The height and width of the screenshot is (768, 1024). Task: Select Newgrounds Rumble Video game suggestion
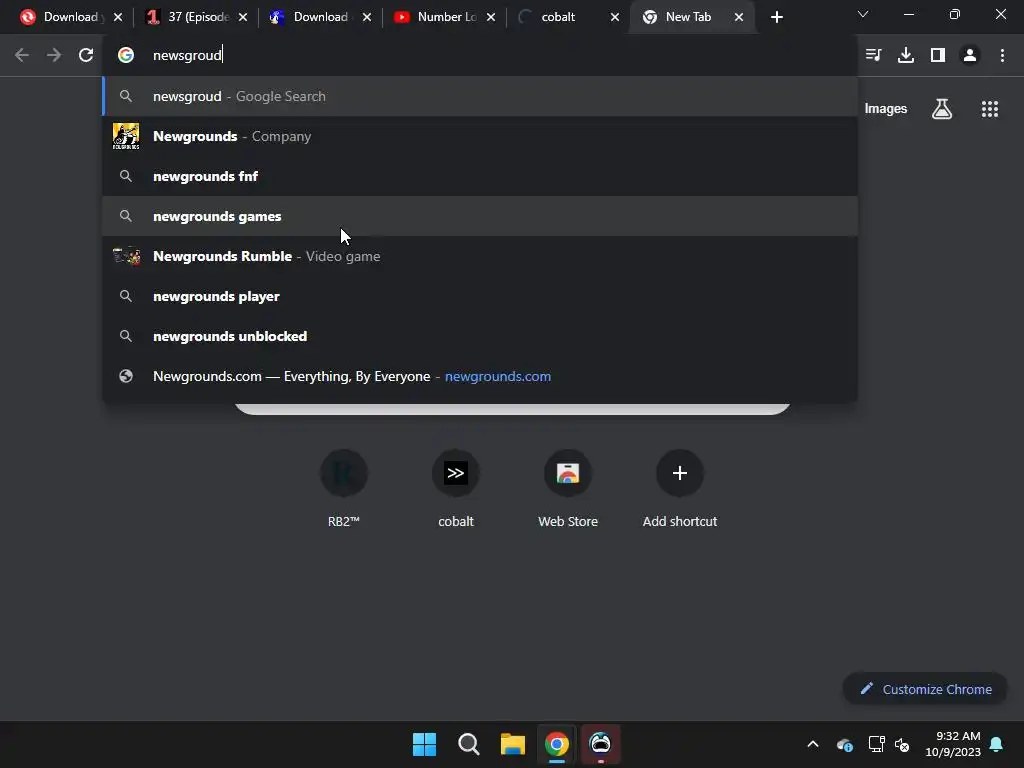point(480,256)
